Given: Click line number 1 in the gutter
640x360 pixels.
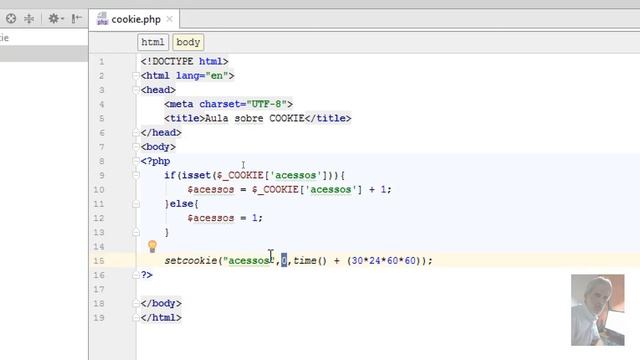Looking at the screenshot, I should pyautogui.click(x=102, y=62).
